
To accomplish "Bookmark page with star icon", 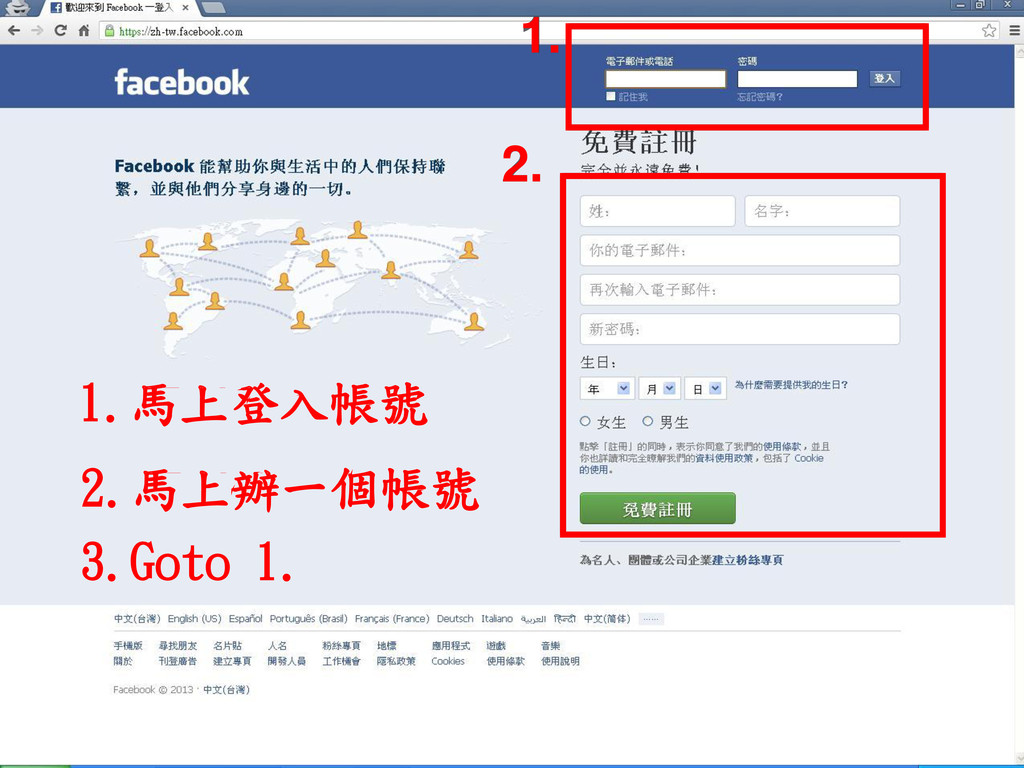I will (x=989, y=31).
